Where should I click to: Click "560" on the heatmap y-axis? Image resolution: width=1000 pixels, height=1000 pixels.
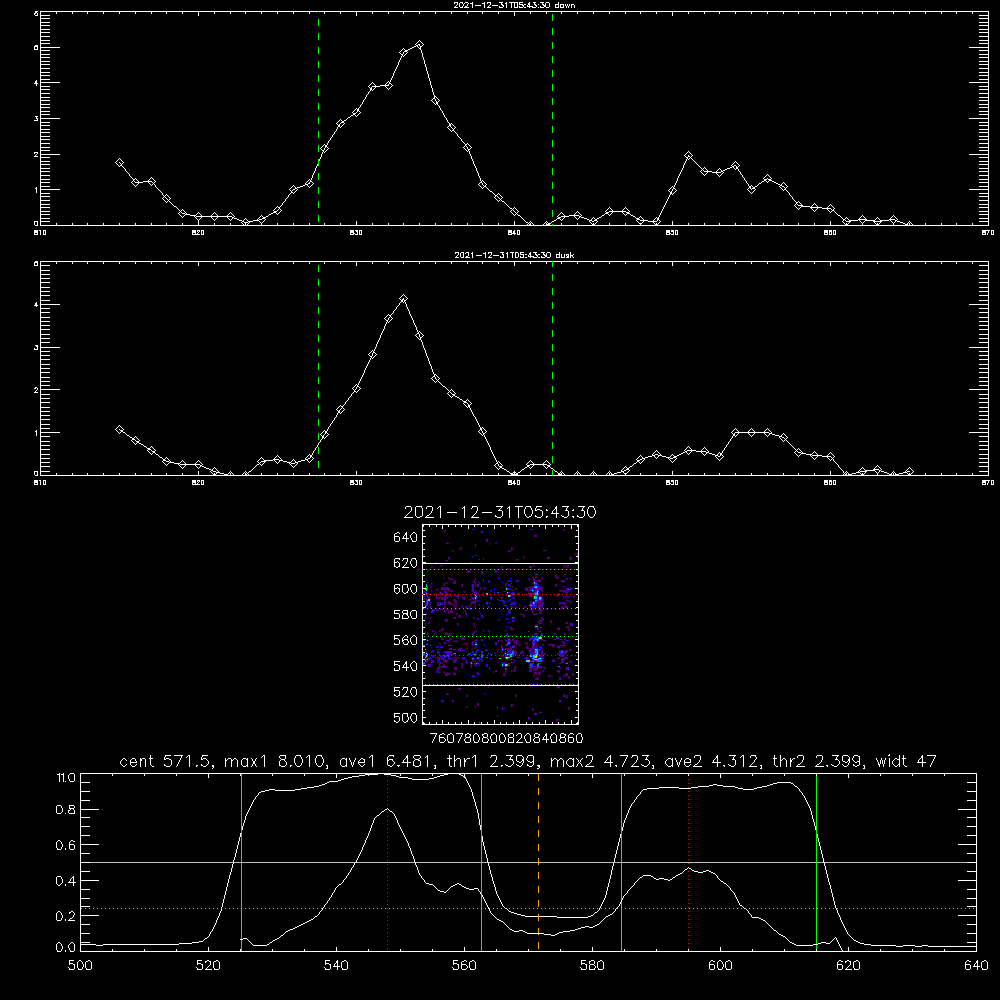pyautogui.click(x=406, y=640)
